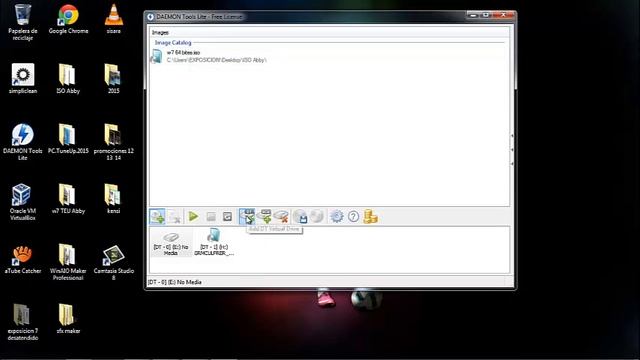Image resolution: width=640 pixels, height=360 pixels.
Task: Click the Remove Virtual Drive icon
Action: (x=282, y=216)
